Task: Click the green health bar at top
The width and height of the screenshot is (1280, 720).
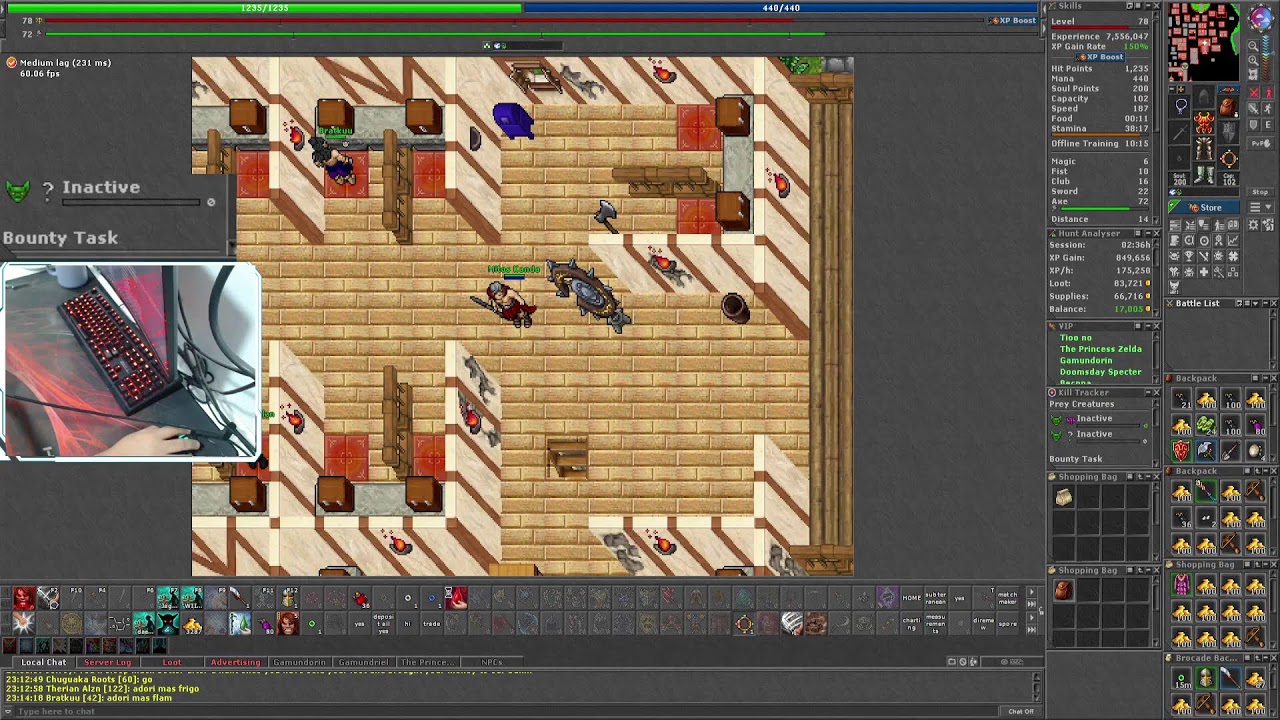Action: 264,8
